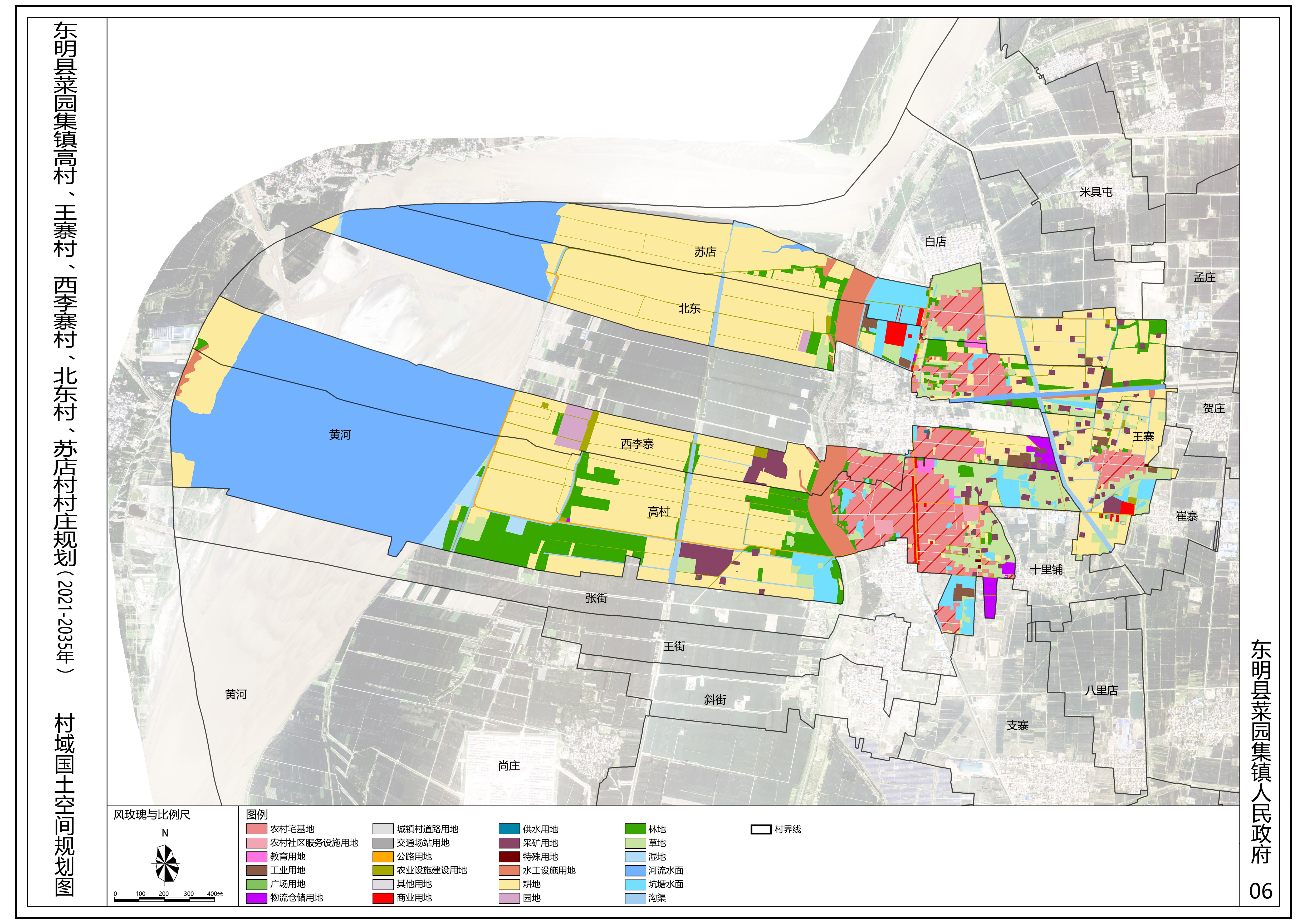Click the 风玫瑰与比例尺 heading
Screen dimensions: 1307x924
click(x=151, y=815)
